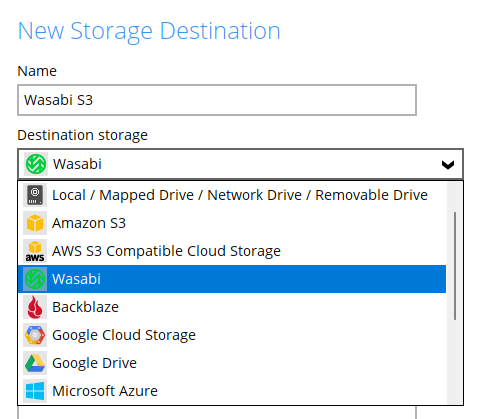
Task: Choose Microsoft Azure as destination storage
Action: (x=232, y=391)
